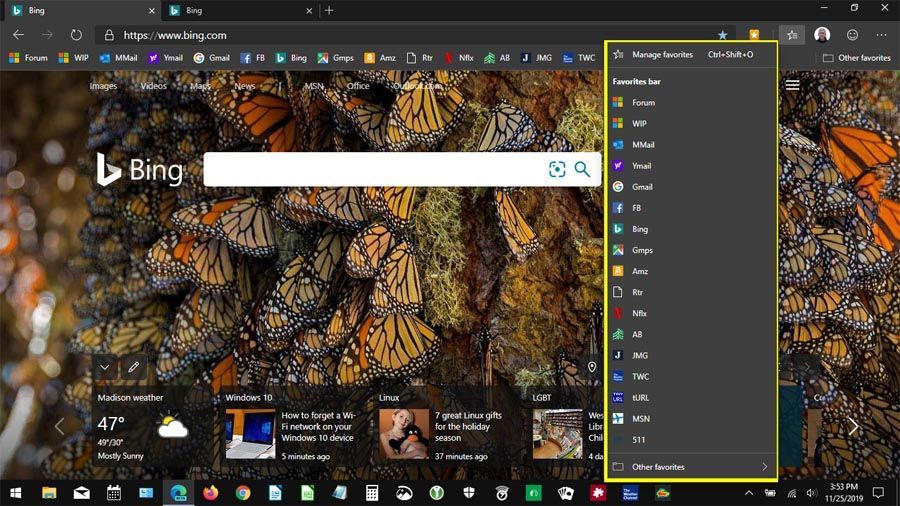Open Videos on Bing navigation
Image resolution: width=900 pixels, height=506 pixels.
click(153, 86)
